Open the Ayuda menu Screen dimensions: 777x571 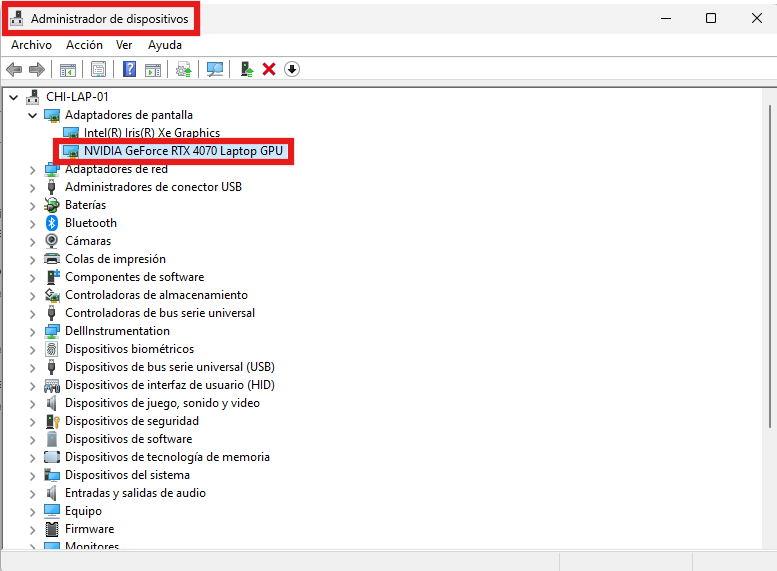click(x=165, y=45)
